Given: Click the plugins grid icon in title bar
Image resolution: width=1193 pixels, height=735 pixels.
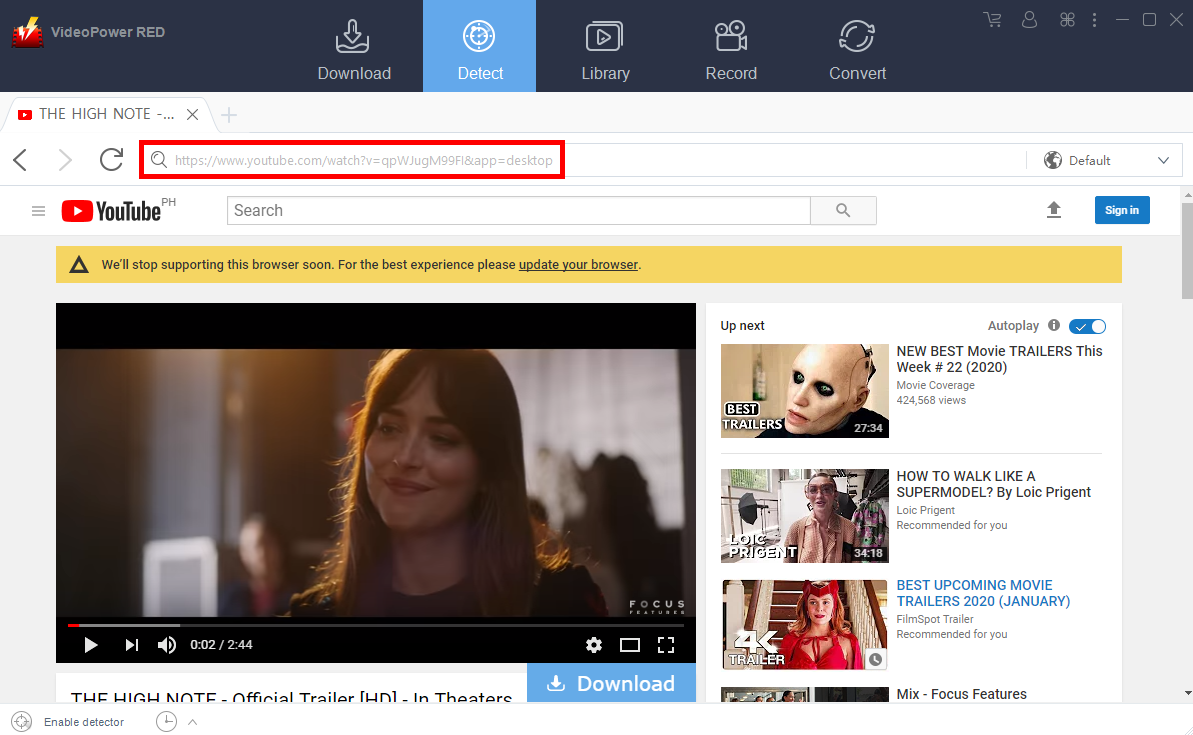Looking at the screenshot, I should coord(1066,19).
